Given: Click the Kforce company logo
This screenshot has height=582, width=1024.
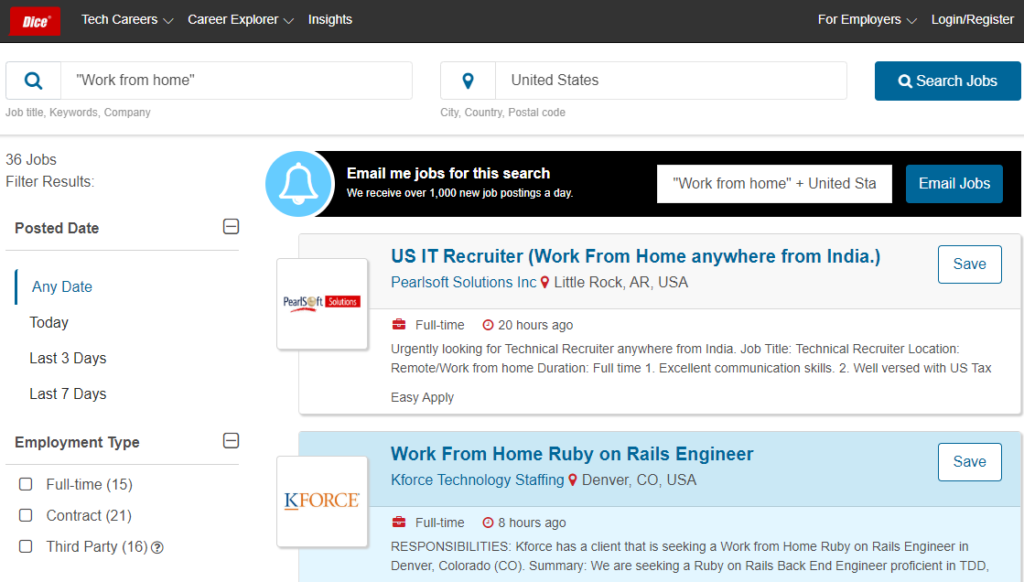Looking at the screenshot, I should pos(322,500).
